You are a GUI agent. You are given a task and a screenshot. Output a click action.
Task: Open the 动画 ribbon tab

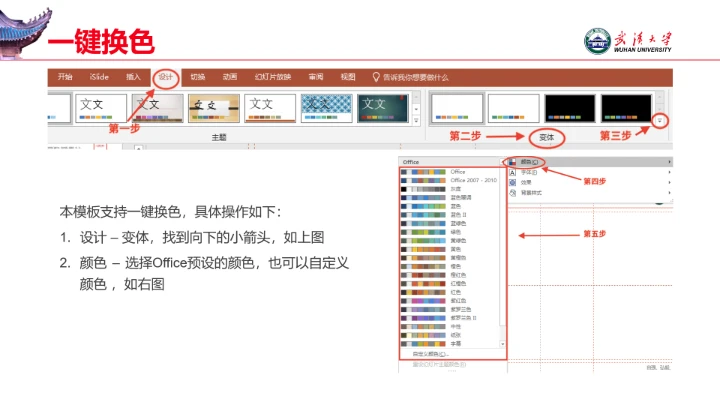tap(230, 77)
